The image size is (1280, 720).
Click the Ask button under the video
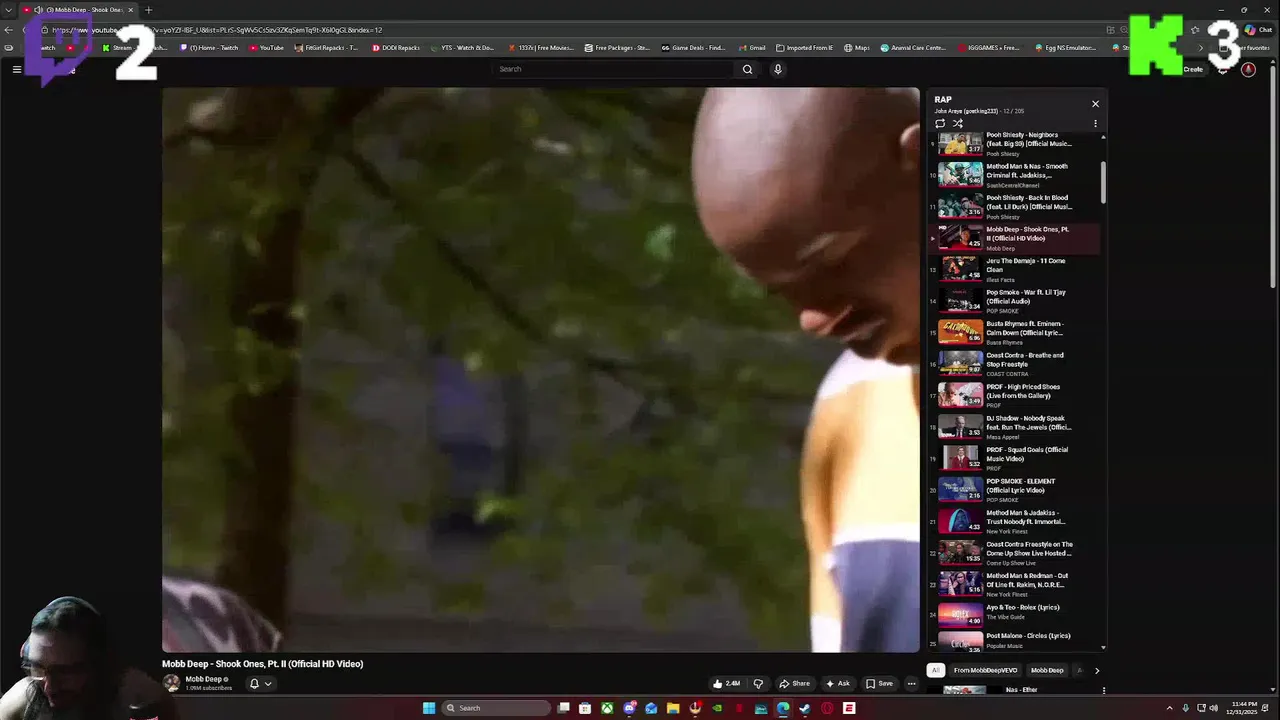point(838,684)
